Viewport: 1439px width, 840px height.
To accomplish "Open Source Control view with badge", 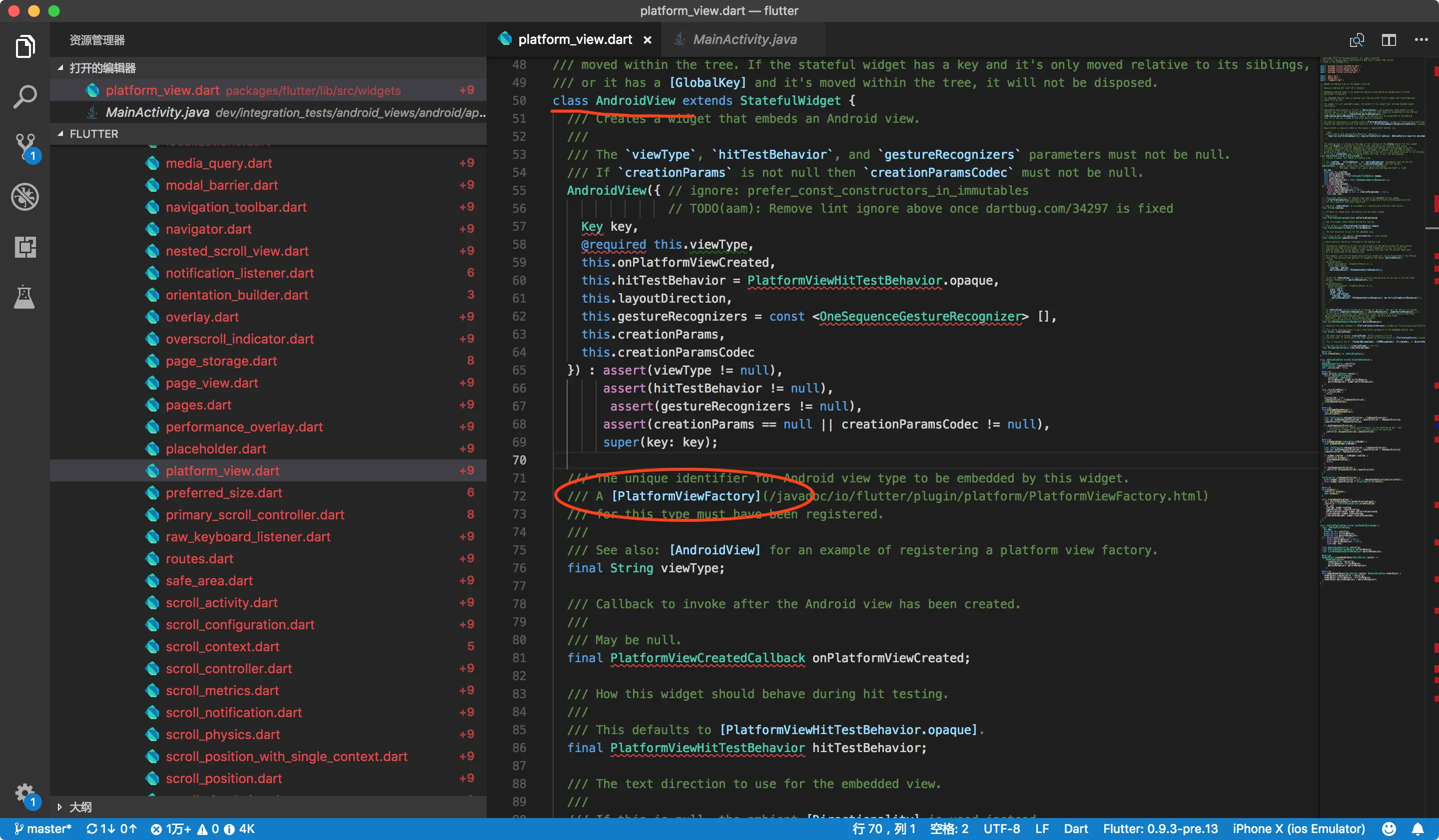I will click(x=24, y=146).
